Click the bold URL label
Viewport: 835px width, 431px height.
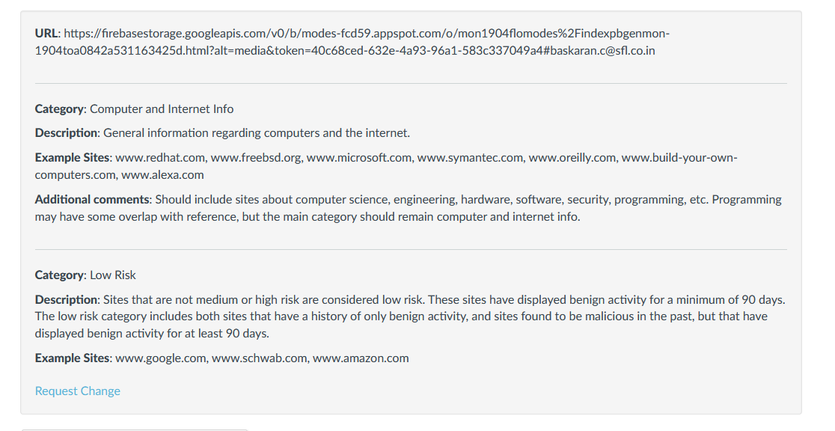coord(46,32)
